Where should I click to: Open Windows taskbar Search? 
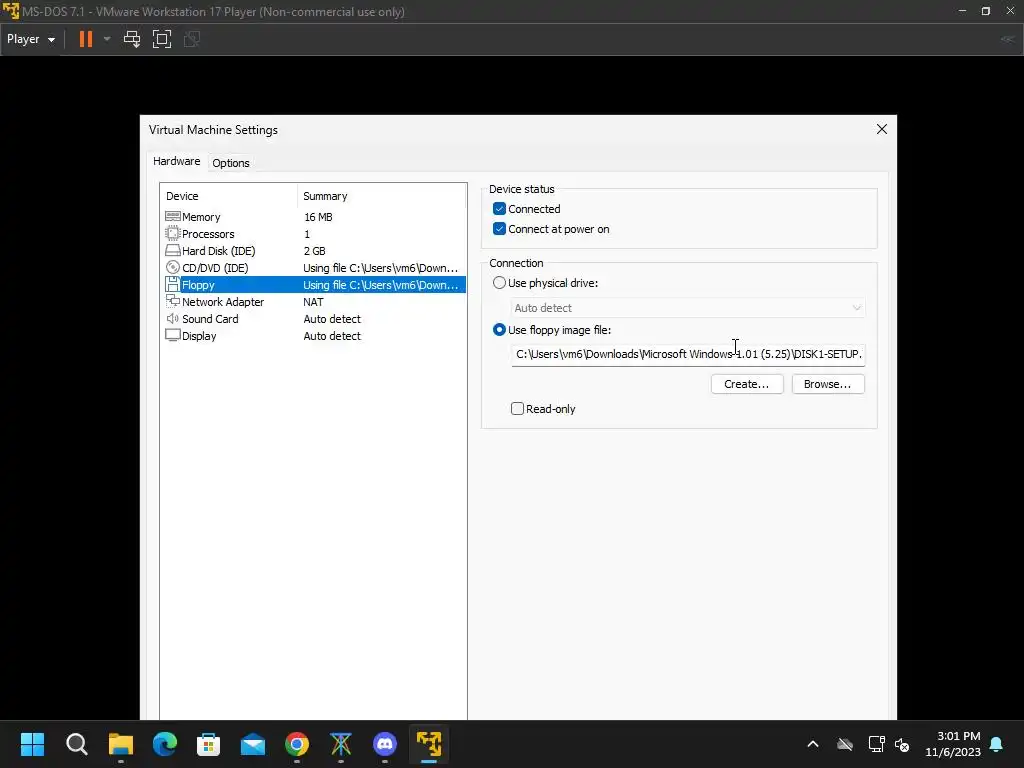point(76,744)
